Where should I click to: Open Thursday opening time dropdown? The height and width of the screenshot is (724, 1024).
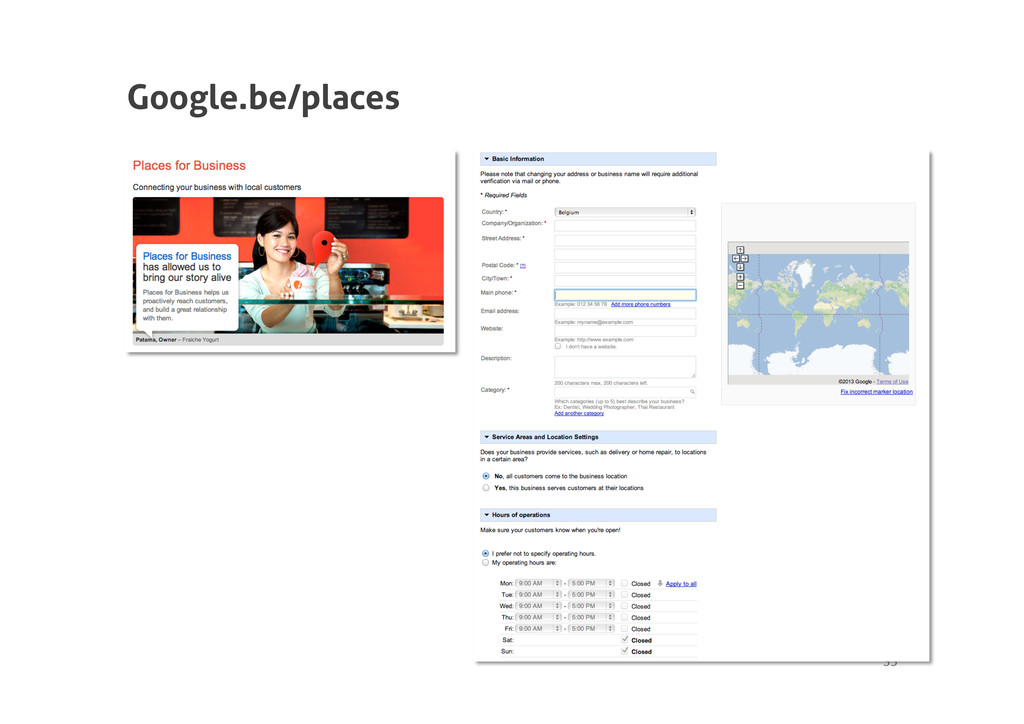coord(538,617)
